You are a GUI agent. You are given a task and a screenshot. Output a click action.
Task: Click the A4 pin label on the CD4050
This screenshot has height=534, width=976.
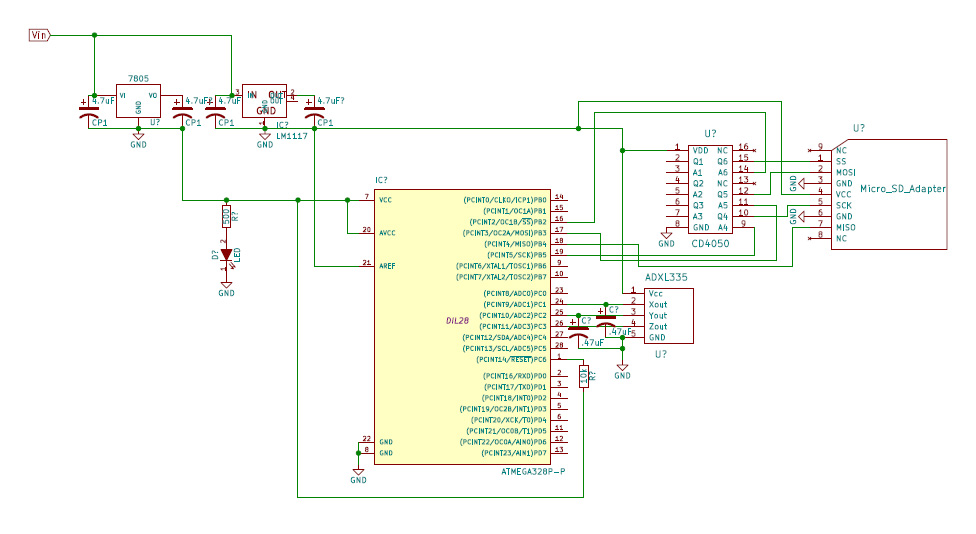[x=723, y=227]
